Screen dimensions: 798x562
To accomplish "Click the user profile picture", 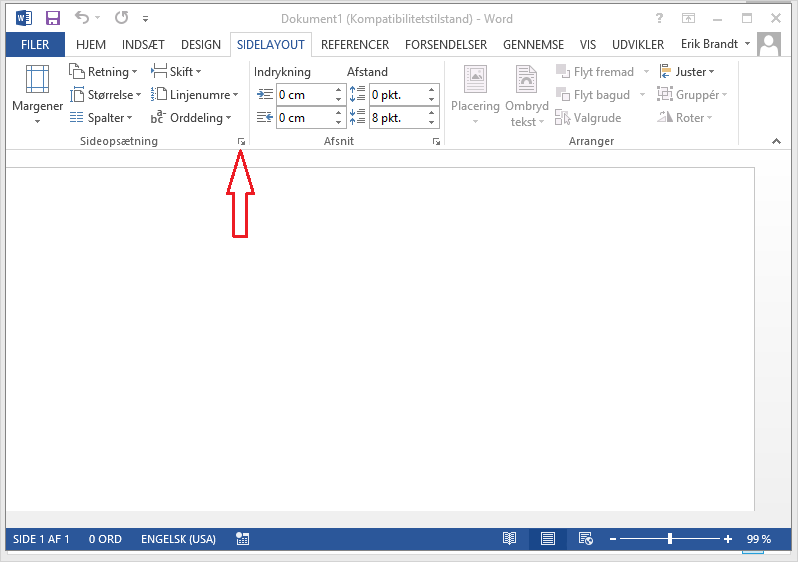I will pyautogui.click(x=769, y=44).
